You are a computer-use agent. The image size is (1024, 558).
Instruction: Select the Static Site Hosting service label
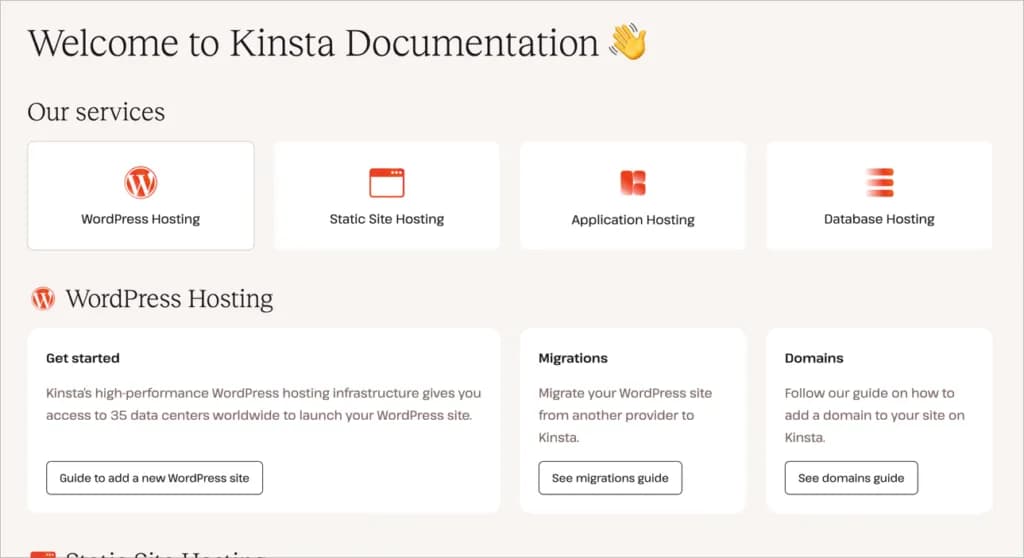point(387,219)
